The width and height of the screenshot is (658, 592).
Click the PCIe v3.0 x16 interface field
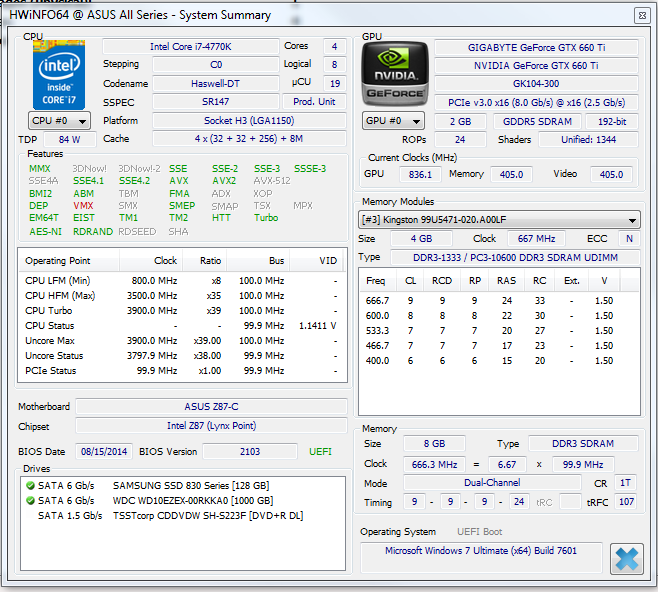[536, 103]
